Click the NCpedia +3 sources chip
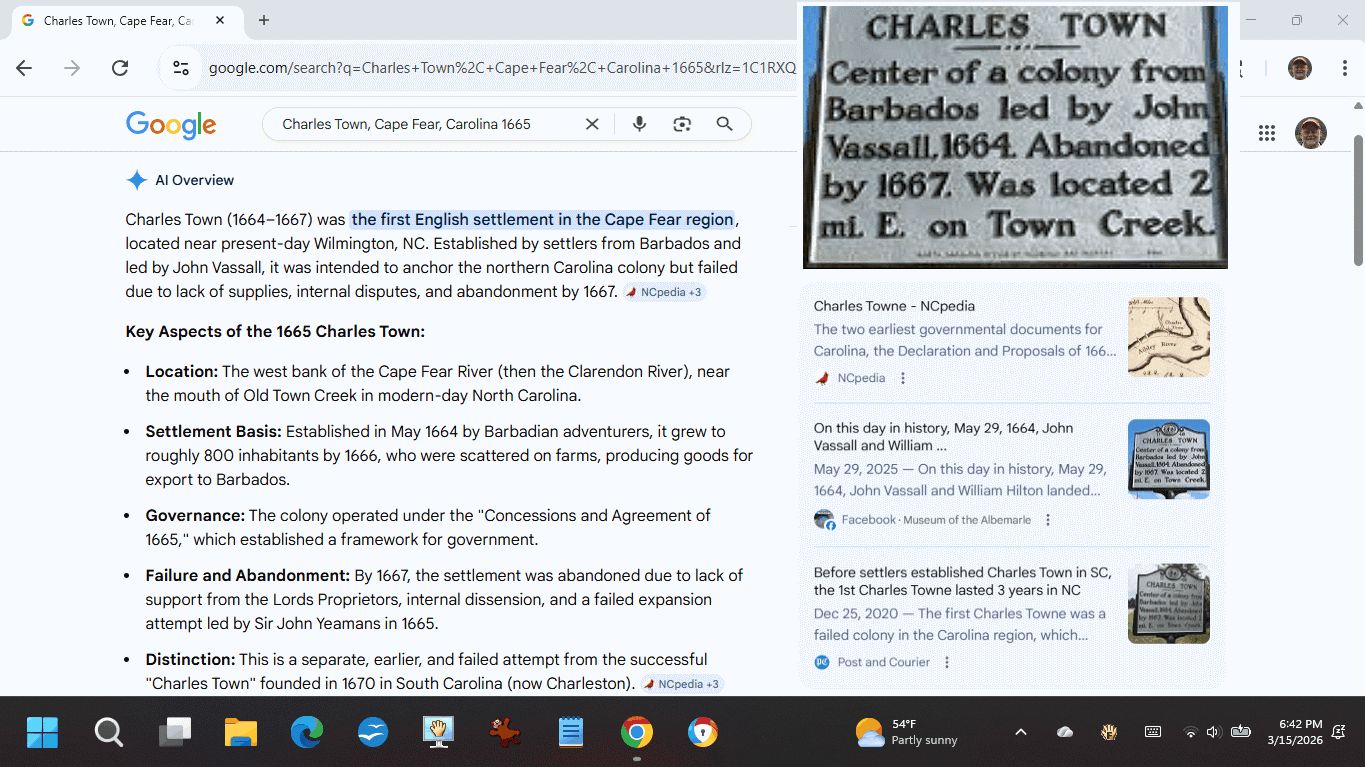This screenshot has height=767, width=1365. tap(665, 292)
